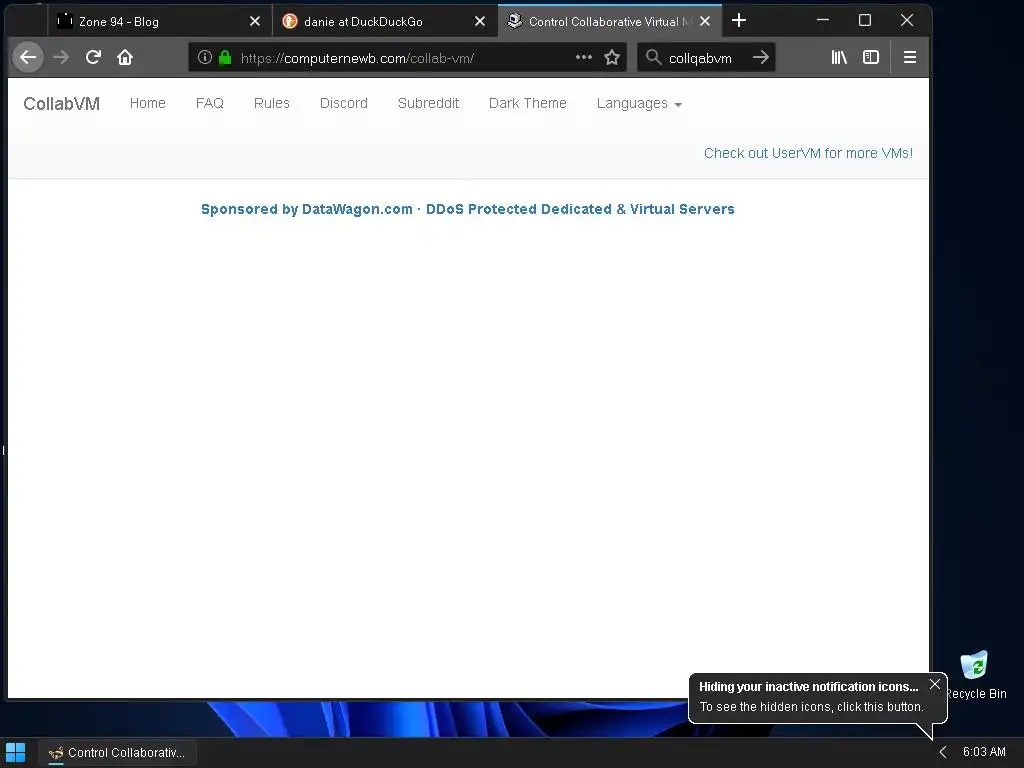Open the Subreddit link

(x=428, y=103)
